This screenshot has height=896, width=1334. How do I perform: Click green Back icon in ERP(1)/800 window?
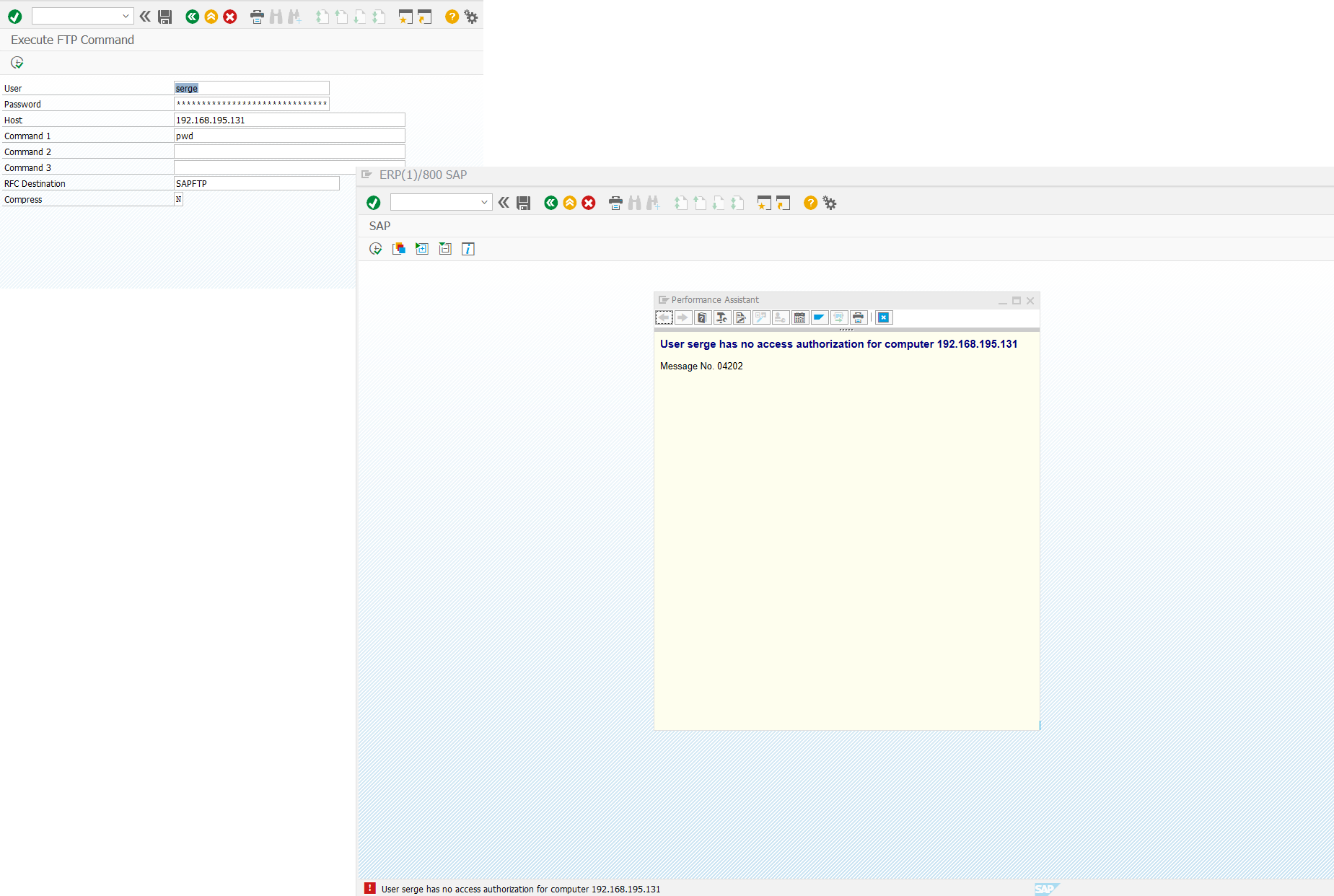(x=550, y=203)
